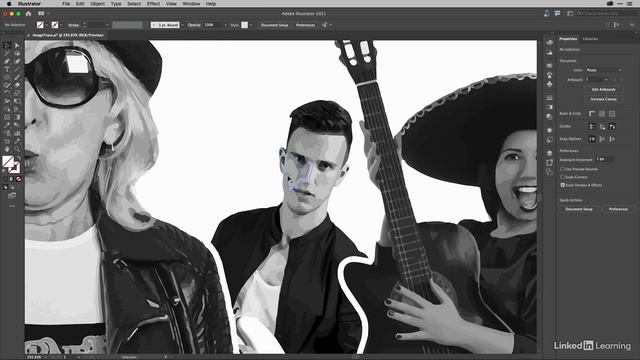This screenshot has height=360, width=640.
Task: Select the Eyedropper tool
Action: click(7, 125)
